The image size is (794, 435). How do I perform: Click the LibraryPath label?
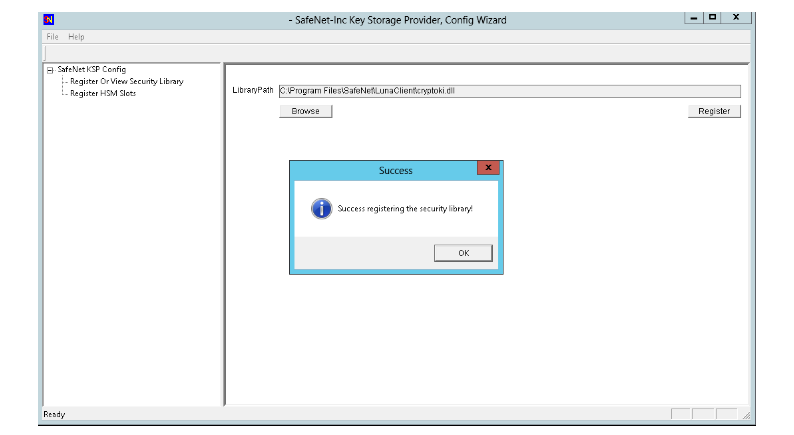coord(253,90)
